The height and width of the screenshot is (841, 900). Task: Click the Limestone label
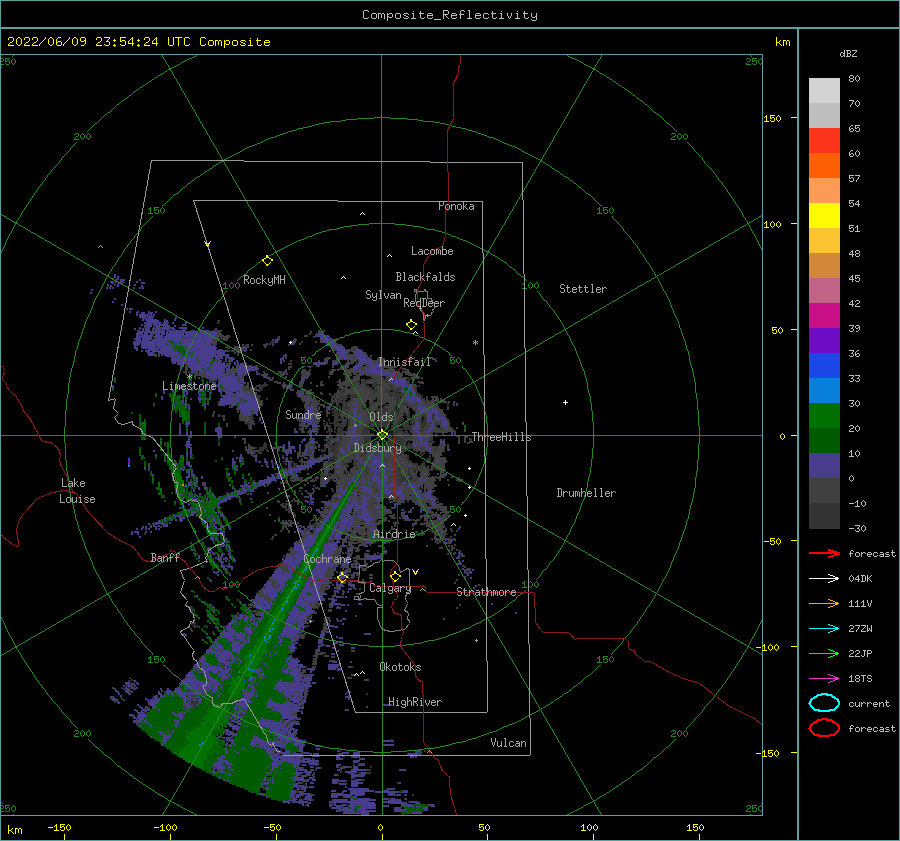tap(189, 386)
